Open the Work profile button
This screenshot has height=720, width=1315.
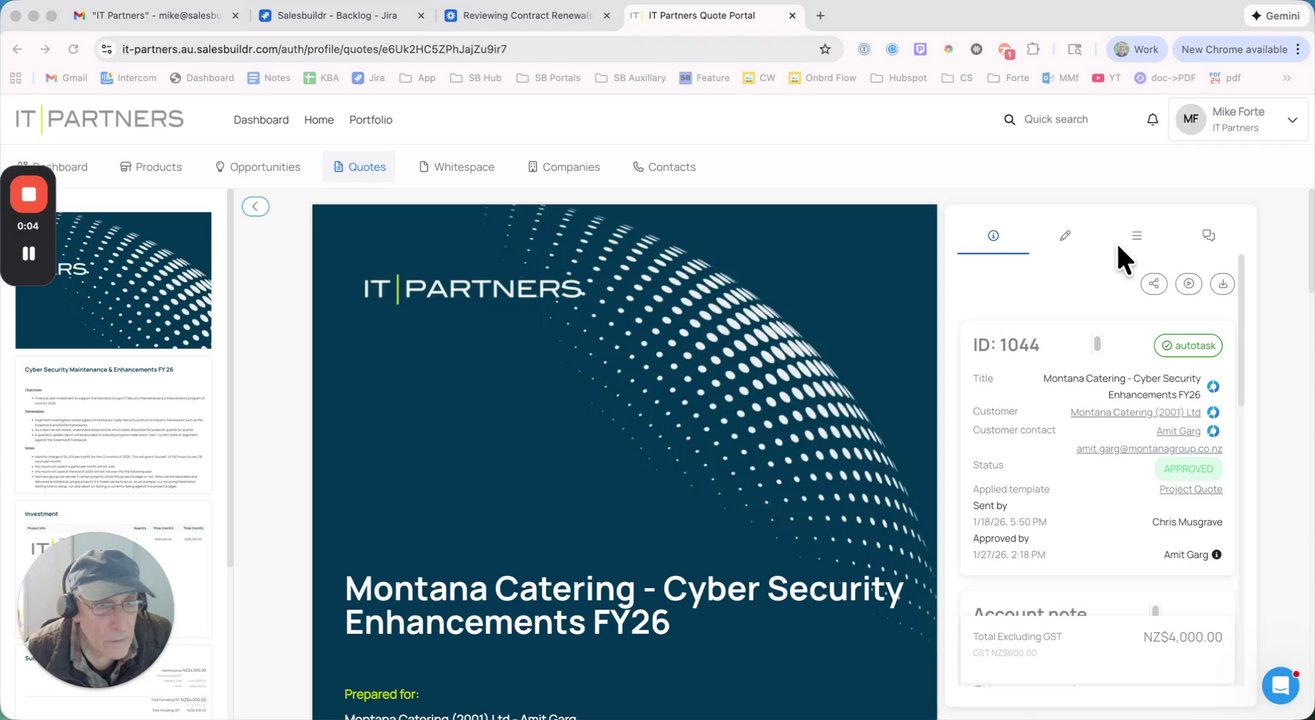point(1136,49)
